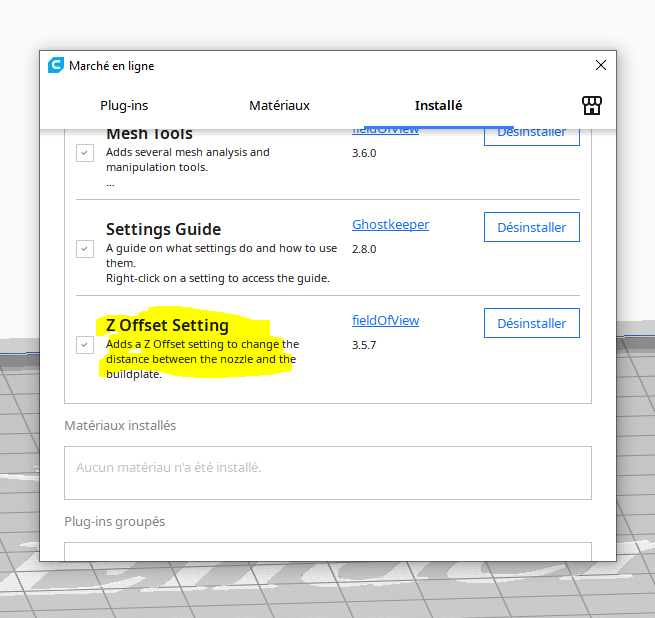
Task: Click the Plug-ins groupés heading
Action: (114, 521)
